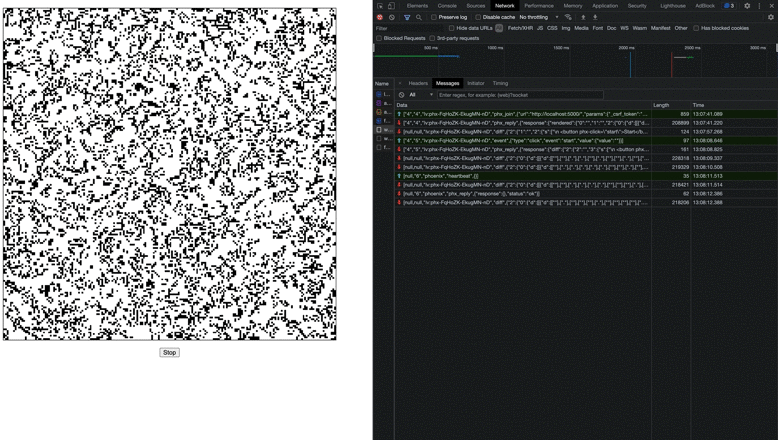The width and height of the screenshot is (780, 440).
Task: Export HAR file with download arrow
Action: (x=594, y=17)
